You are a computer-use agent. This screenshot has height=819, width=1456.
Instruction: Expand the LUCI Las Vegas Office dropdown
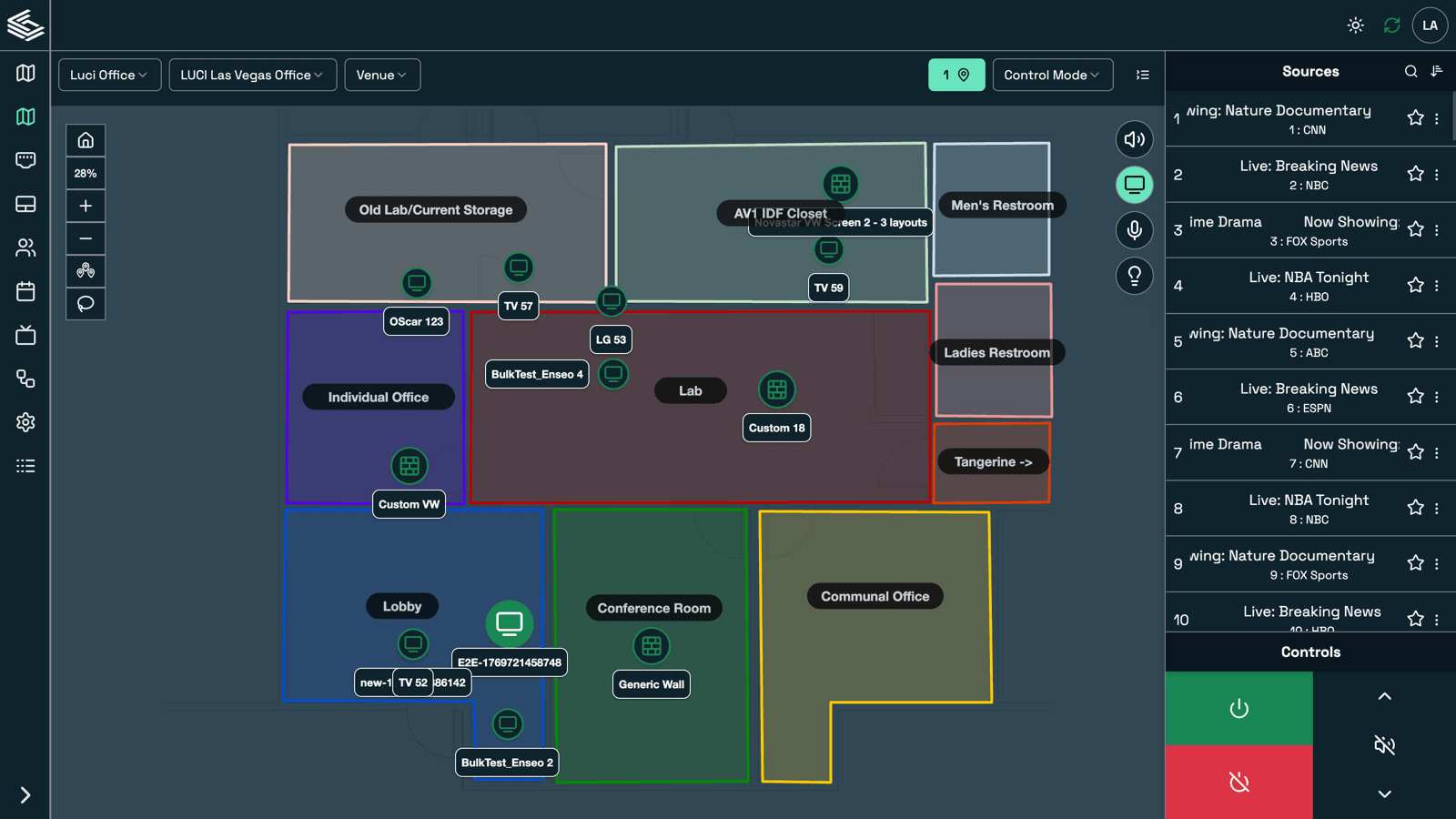pos(252,75)
